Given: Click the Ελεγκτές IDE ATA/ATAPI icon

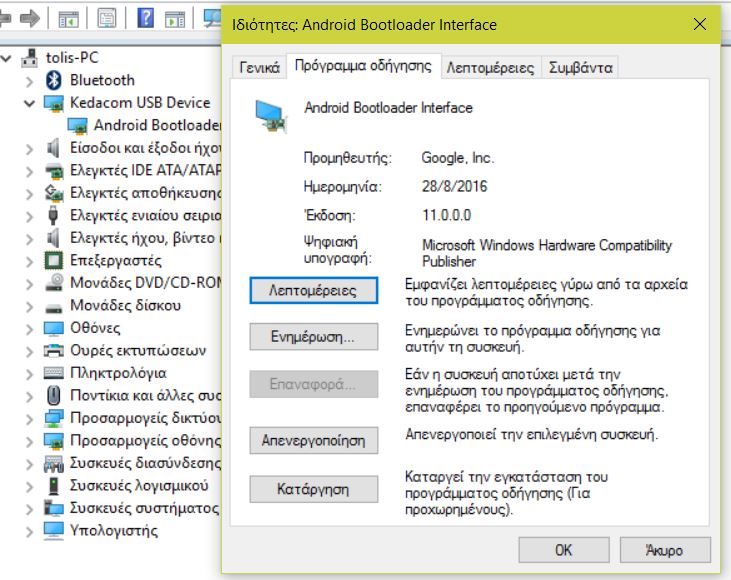Looking at the screenshot, I should 54,171.
